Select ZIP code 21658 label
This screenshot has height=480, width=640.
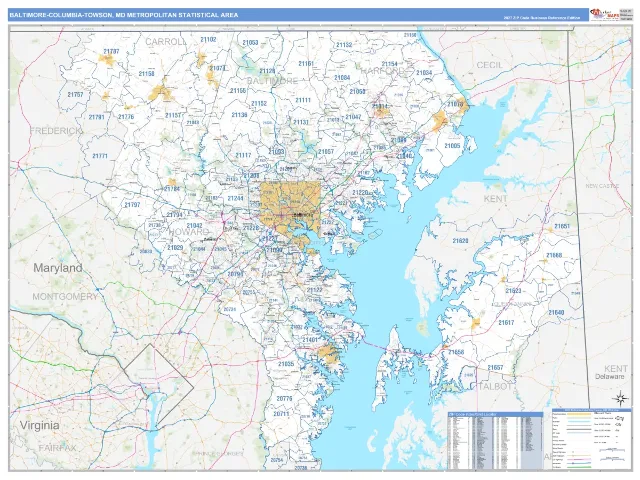[x=456, y=352]
